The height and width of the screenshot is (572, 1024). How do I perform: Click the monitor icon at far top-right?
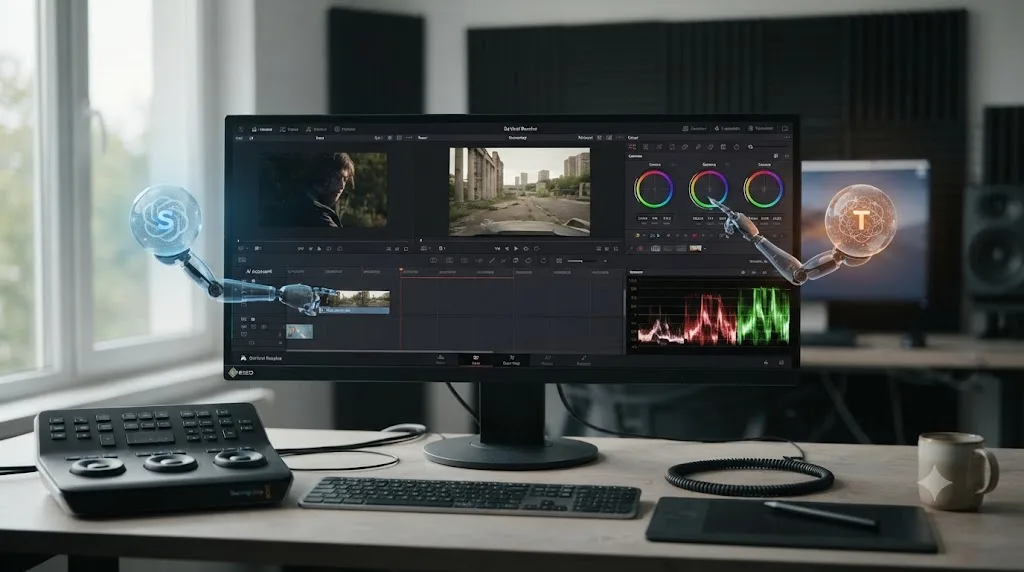pyautogui.click(x=785, y=129)
